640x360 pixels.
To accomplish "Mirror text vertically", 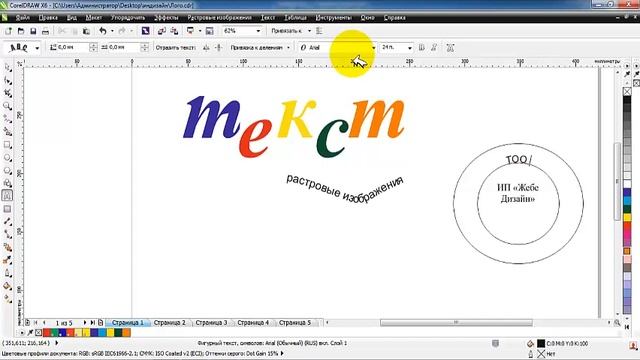I will [218, 48].
